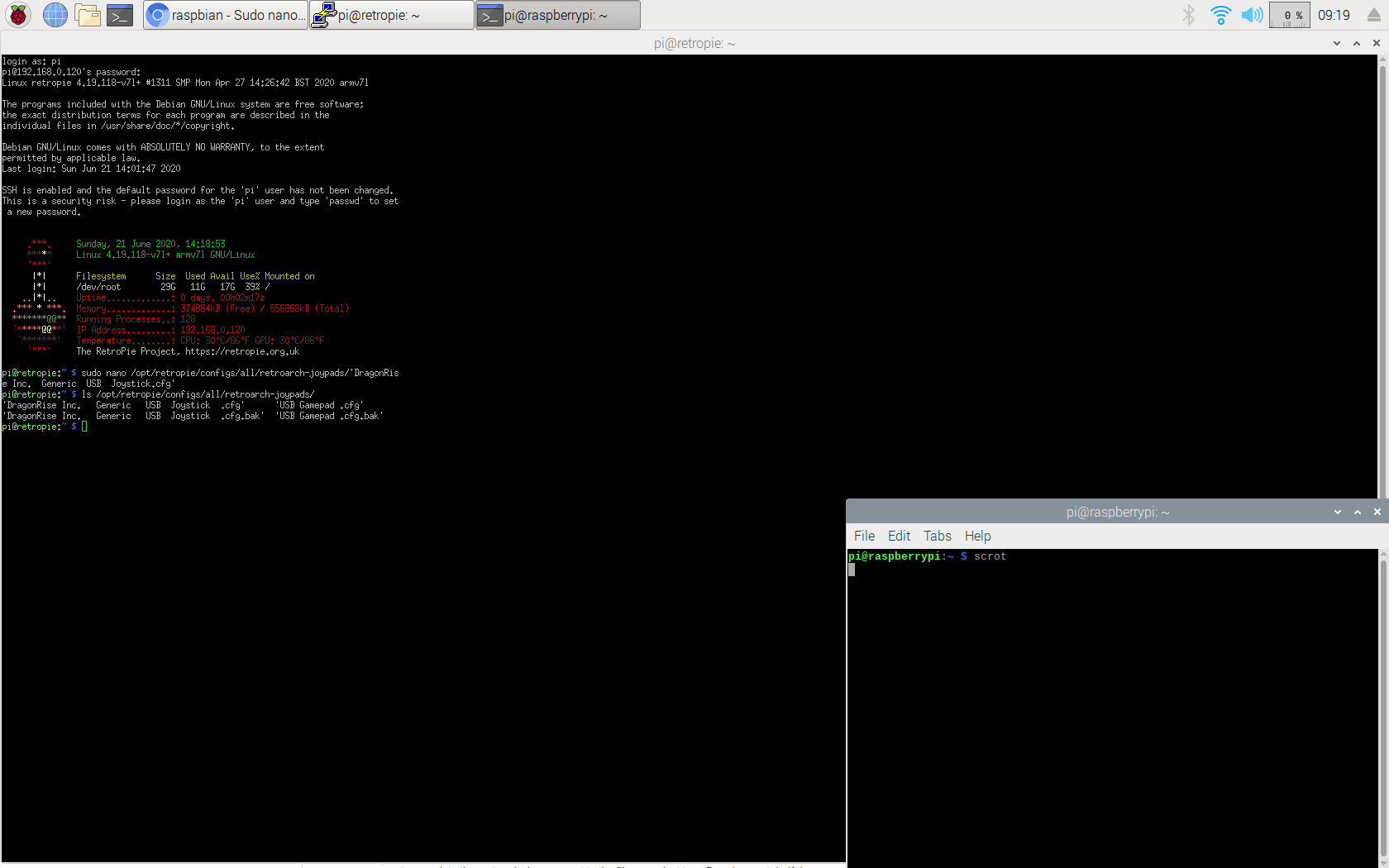Maximize the pi@raspberrypi terminal window
1389x868 pixels.
pos(1358,512)
